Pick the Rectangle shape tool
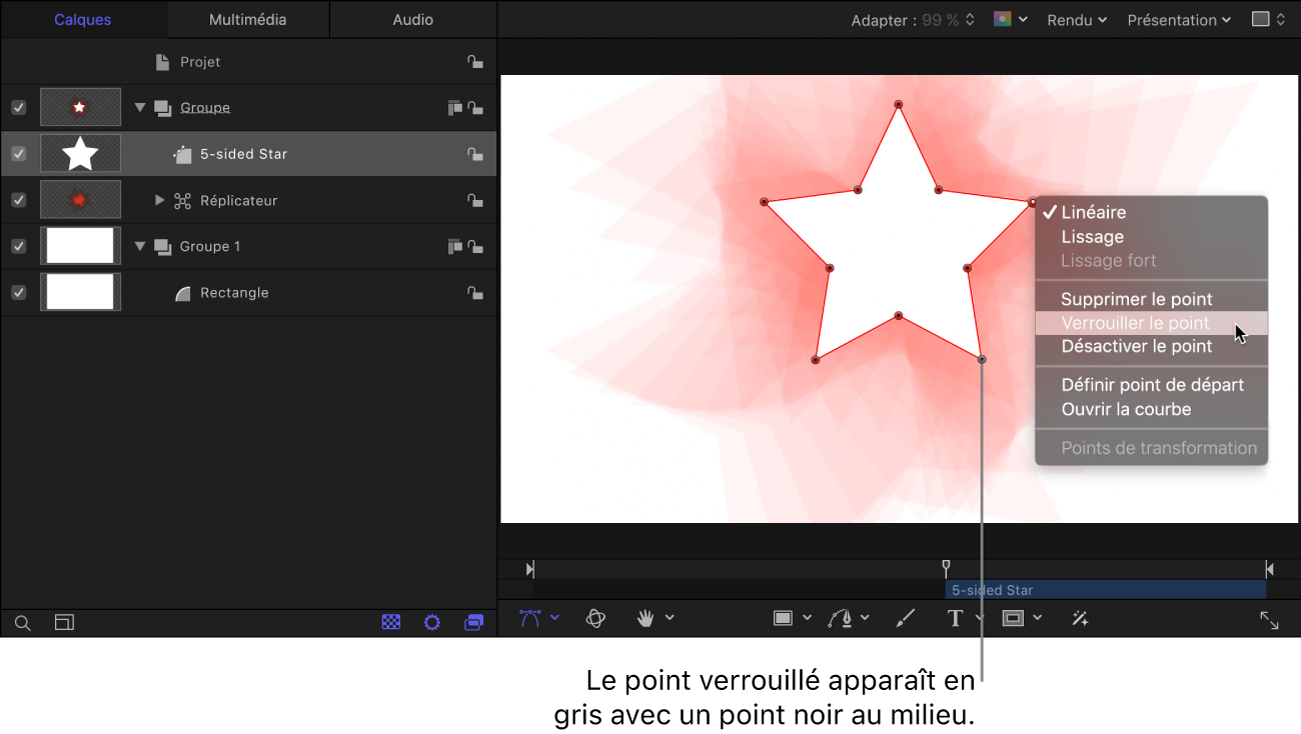This screenshot has width=1301, height=734. pos(783,619)
